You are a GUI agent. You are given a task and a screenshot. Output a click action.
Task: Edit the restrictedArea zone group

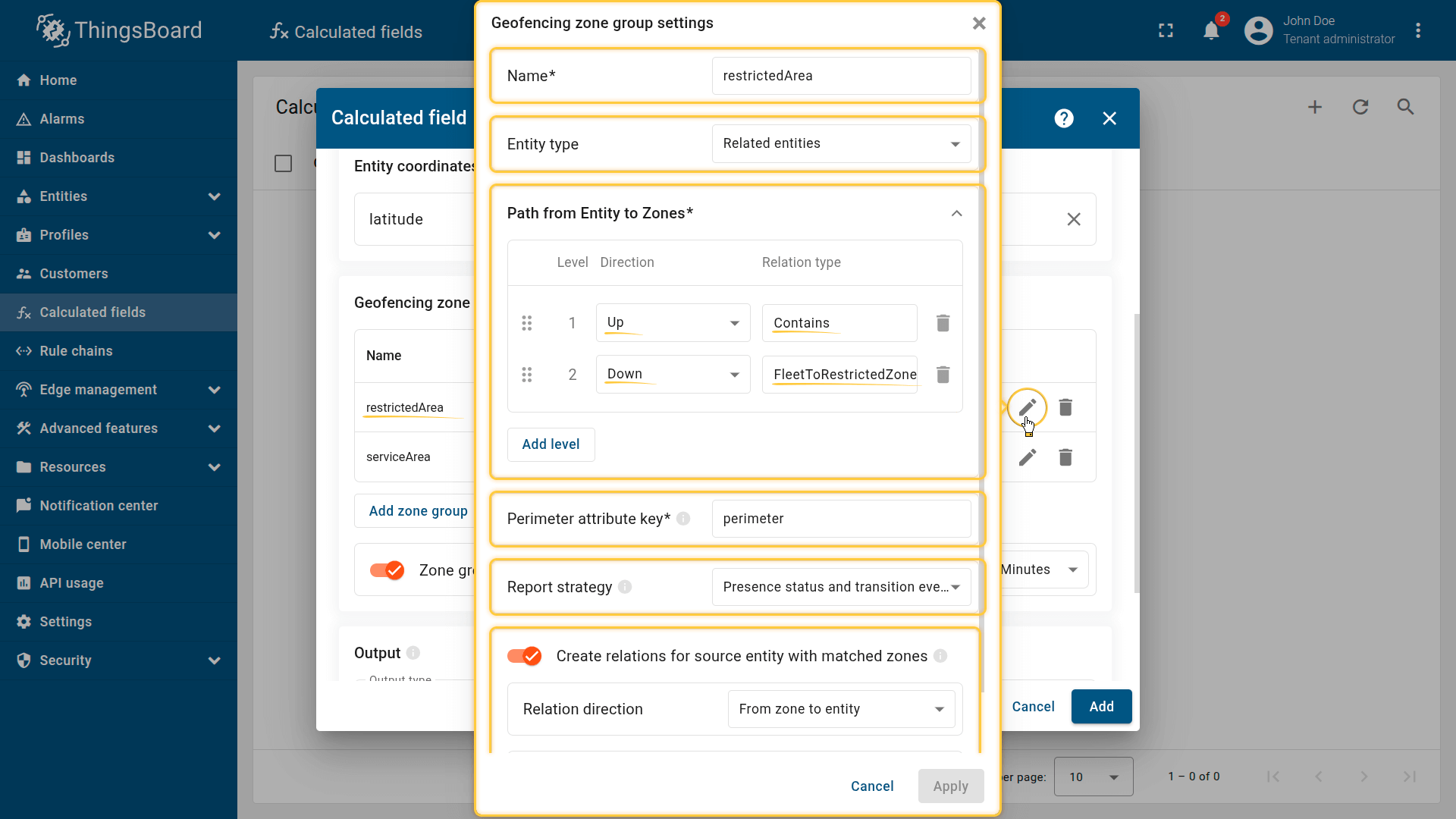[1027, 408]
